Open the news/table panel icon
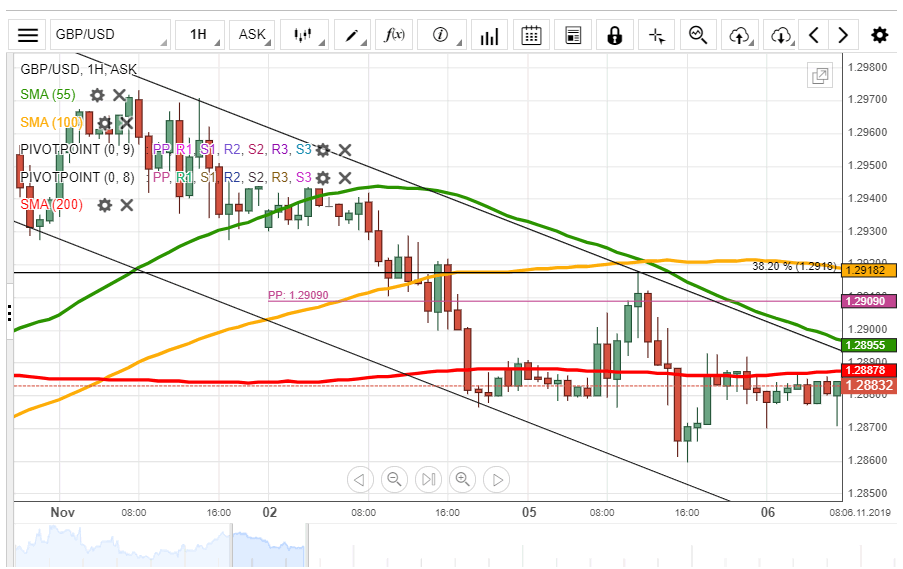Image resolution: width=903 pixels, height=569 pixels. pyautogui.click(x=573, y=35)
